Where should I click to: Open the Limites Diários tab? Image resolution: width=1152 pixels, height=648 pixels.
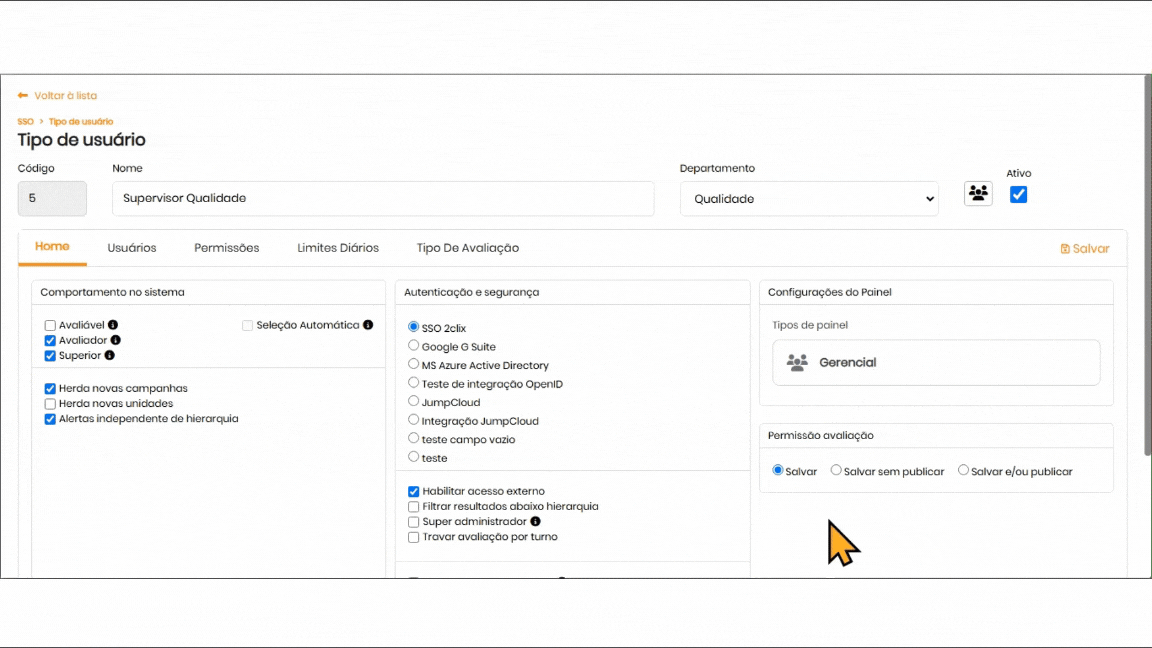[x=338, y=248]
